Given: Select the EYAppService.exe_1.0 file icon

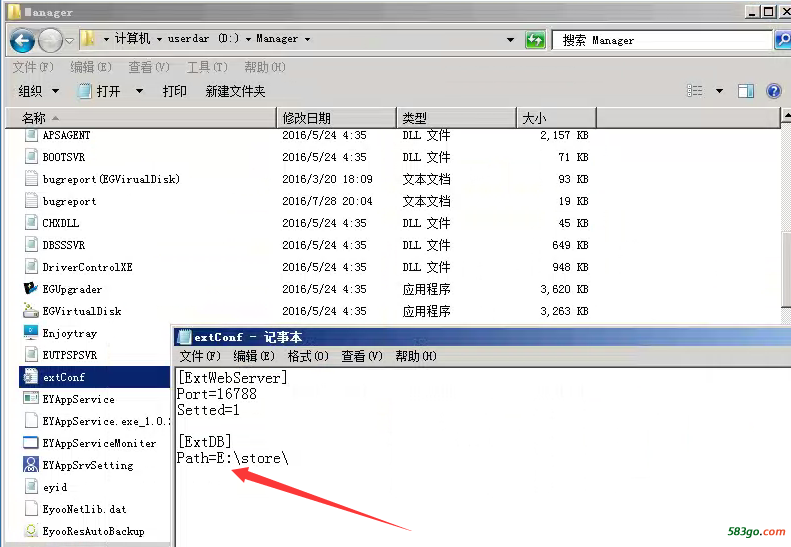Looking at the screenshot, I should 31,420.
